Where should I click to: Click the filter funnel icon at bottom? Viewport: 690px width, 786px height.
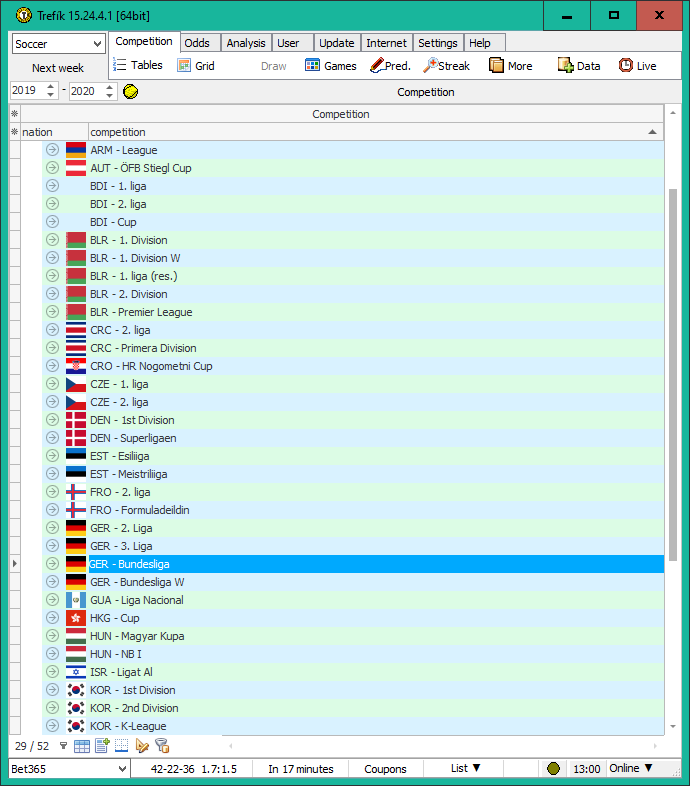(x=63, y=746)
